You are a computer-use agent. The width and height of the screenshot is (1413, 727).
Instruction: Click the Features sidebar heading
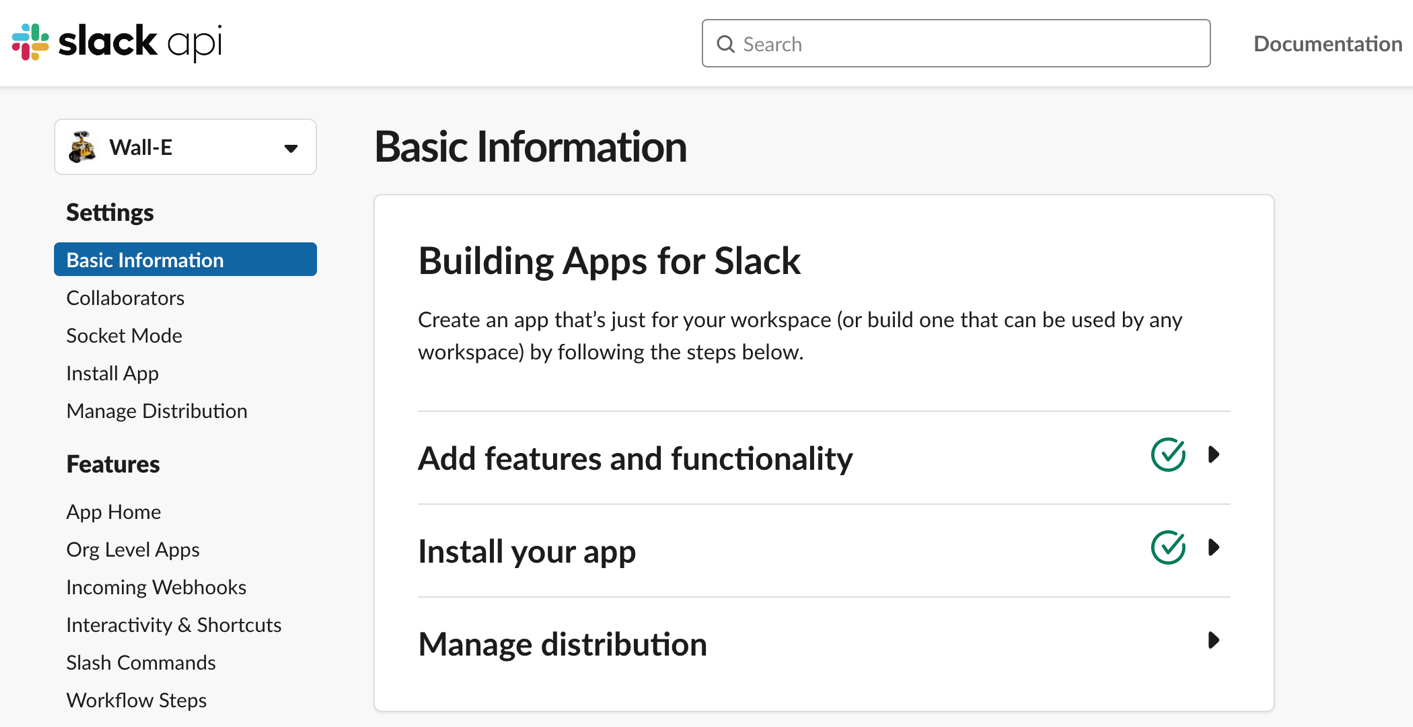(113, 464)
